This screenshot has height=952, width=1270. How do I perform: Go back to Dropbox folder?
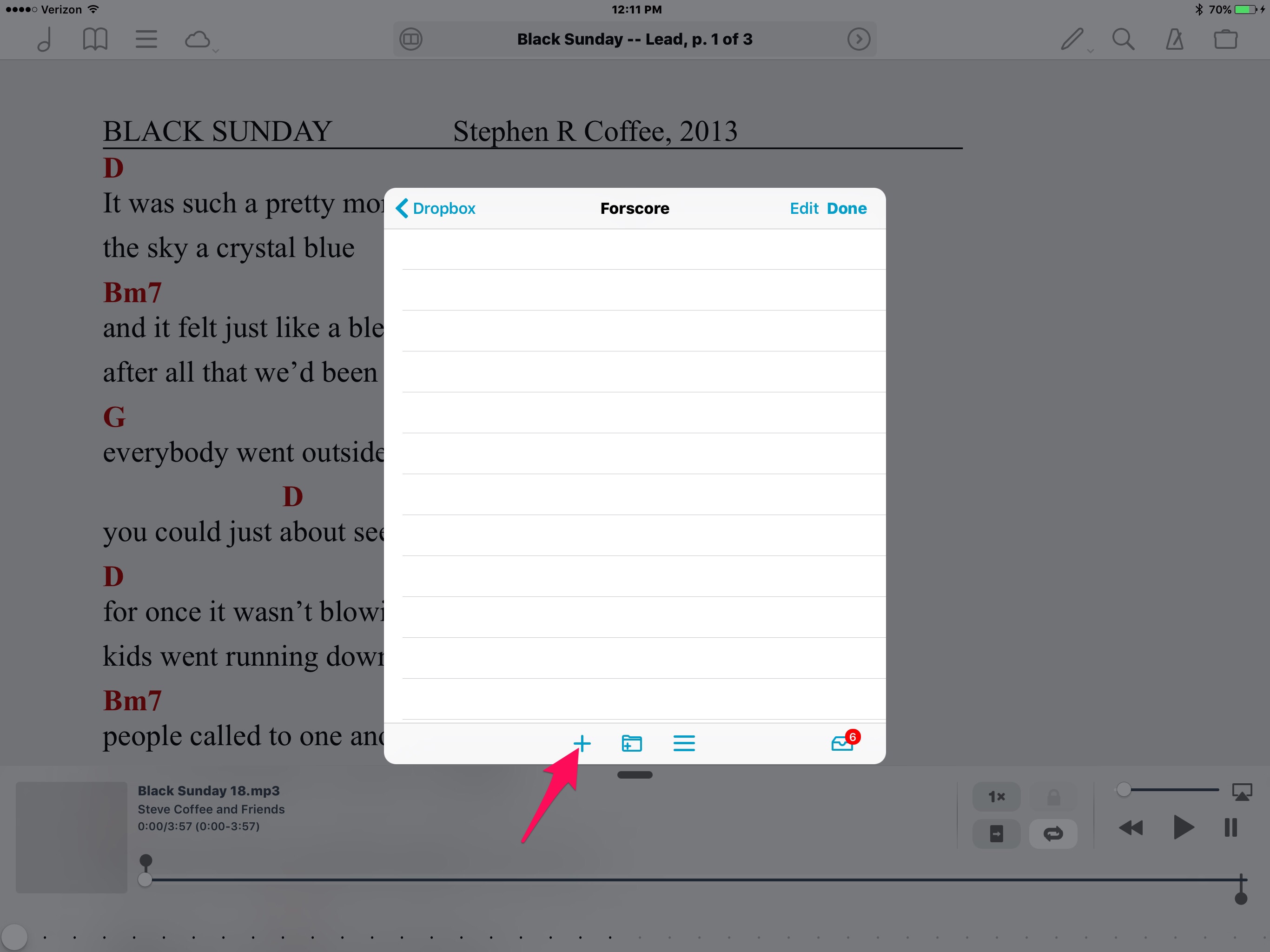click(x=436, y=208)
